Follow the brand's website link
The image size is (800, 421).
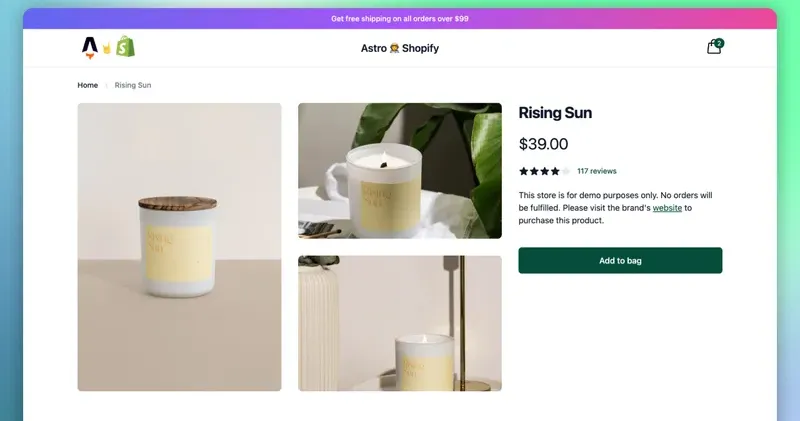667,207
